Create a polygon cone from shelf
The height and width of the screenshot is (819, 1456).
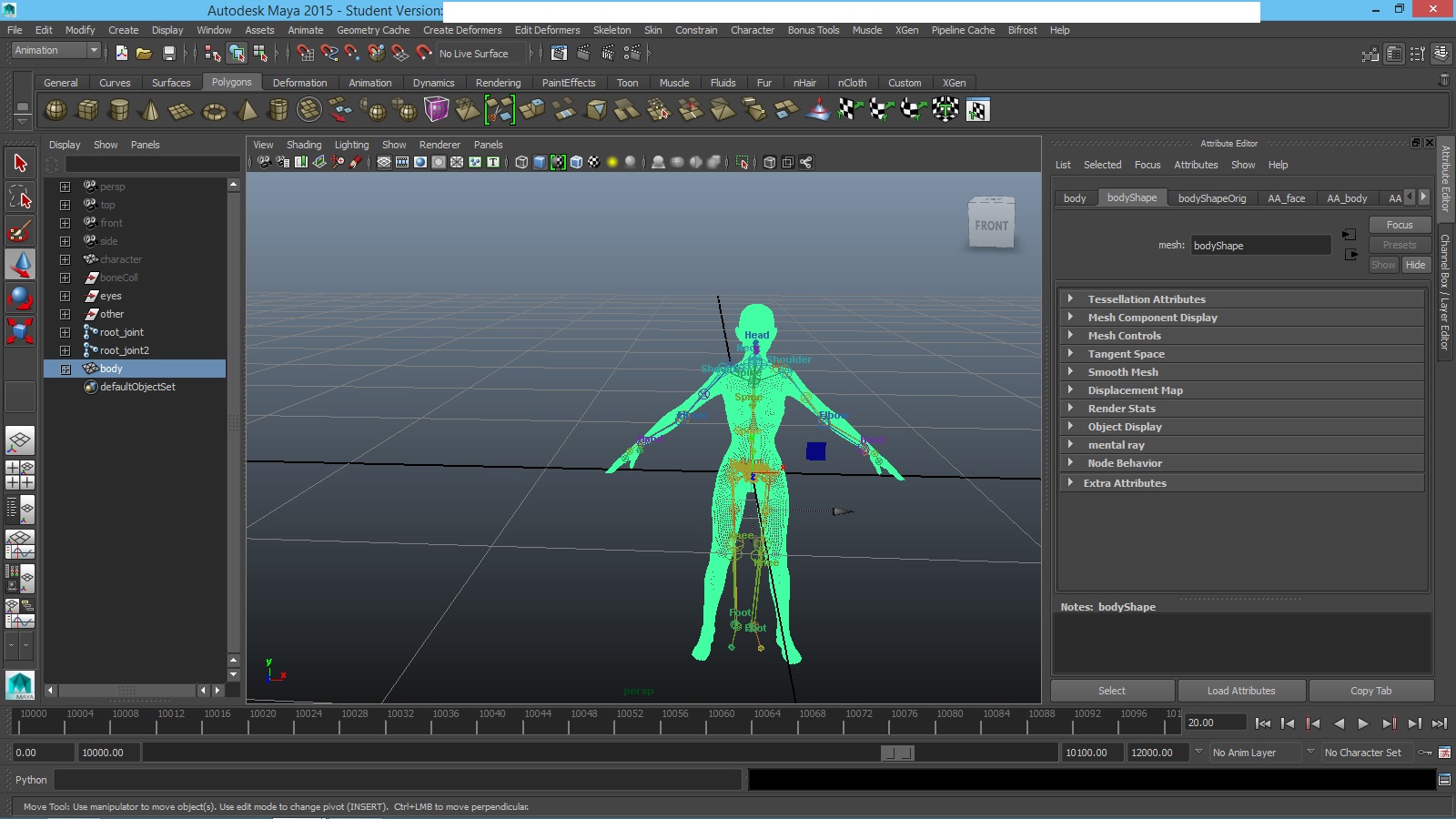pos(150,110)
